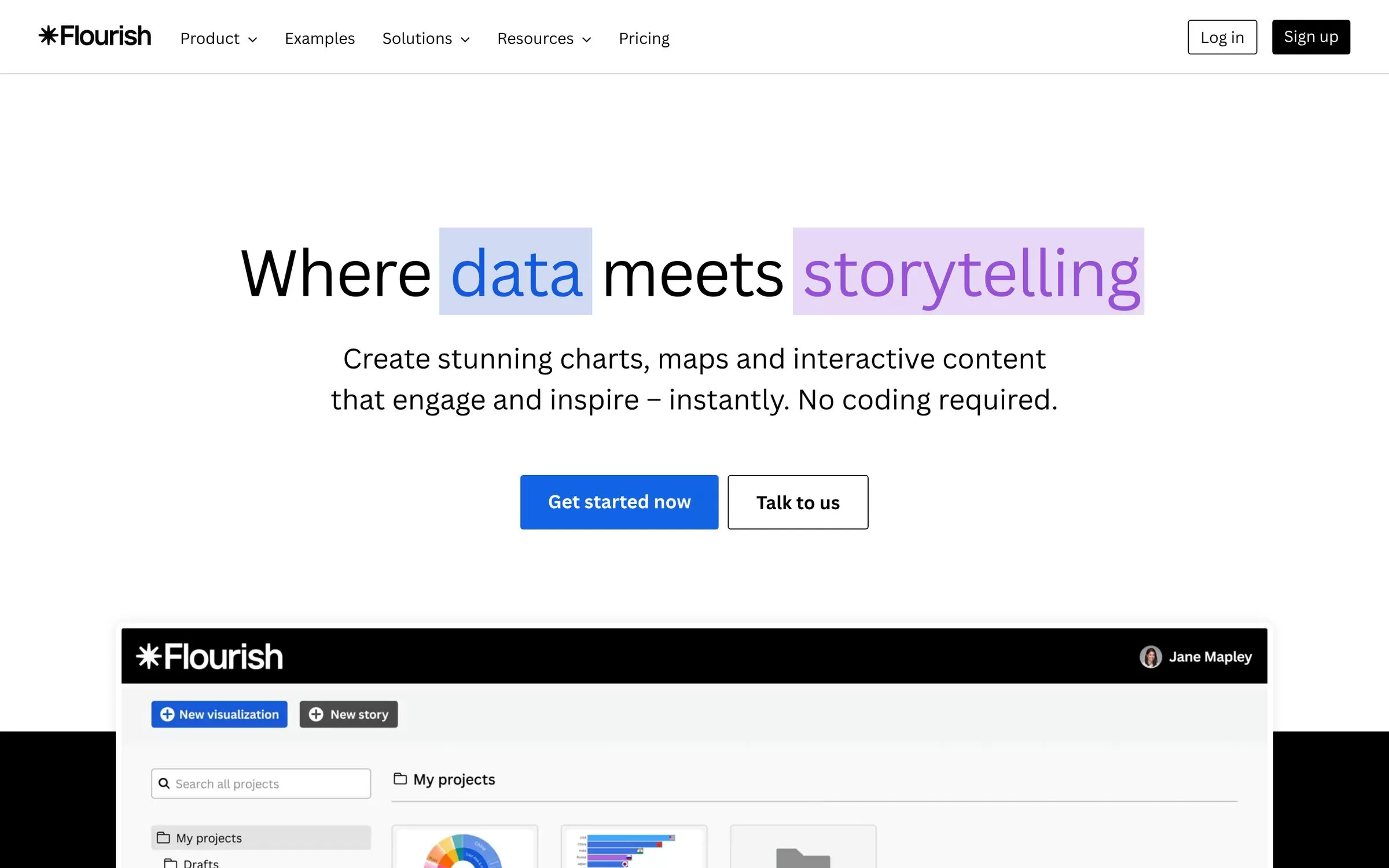Expand the Resources dropdown menu
The image size is (1389, 868).
pos(544,39)
